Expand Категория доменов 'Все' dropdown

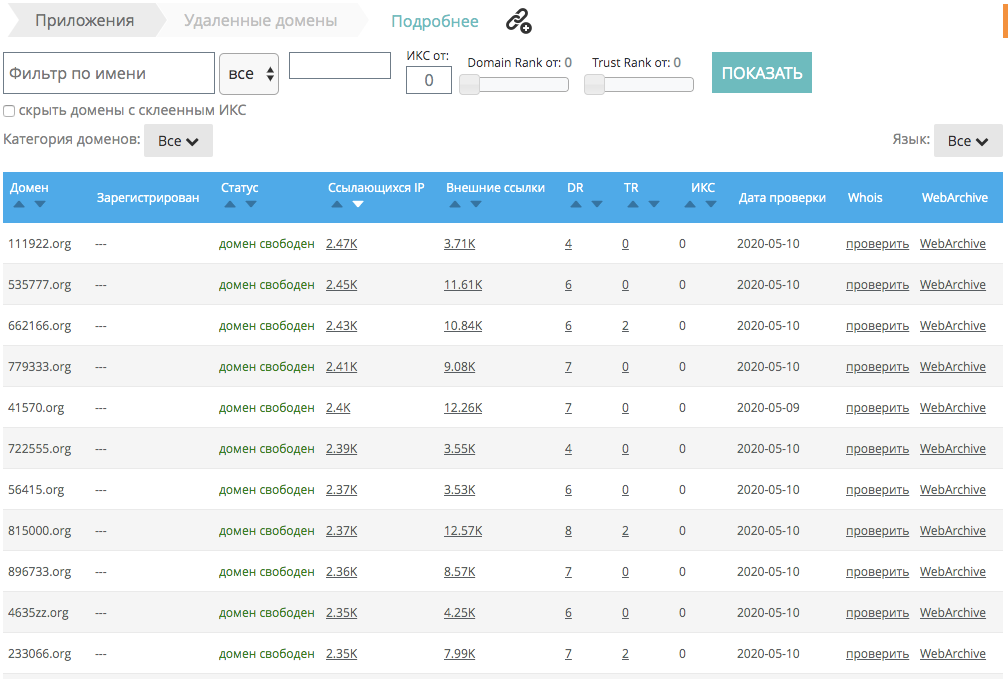click(x=178, y=141)
